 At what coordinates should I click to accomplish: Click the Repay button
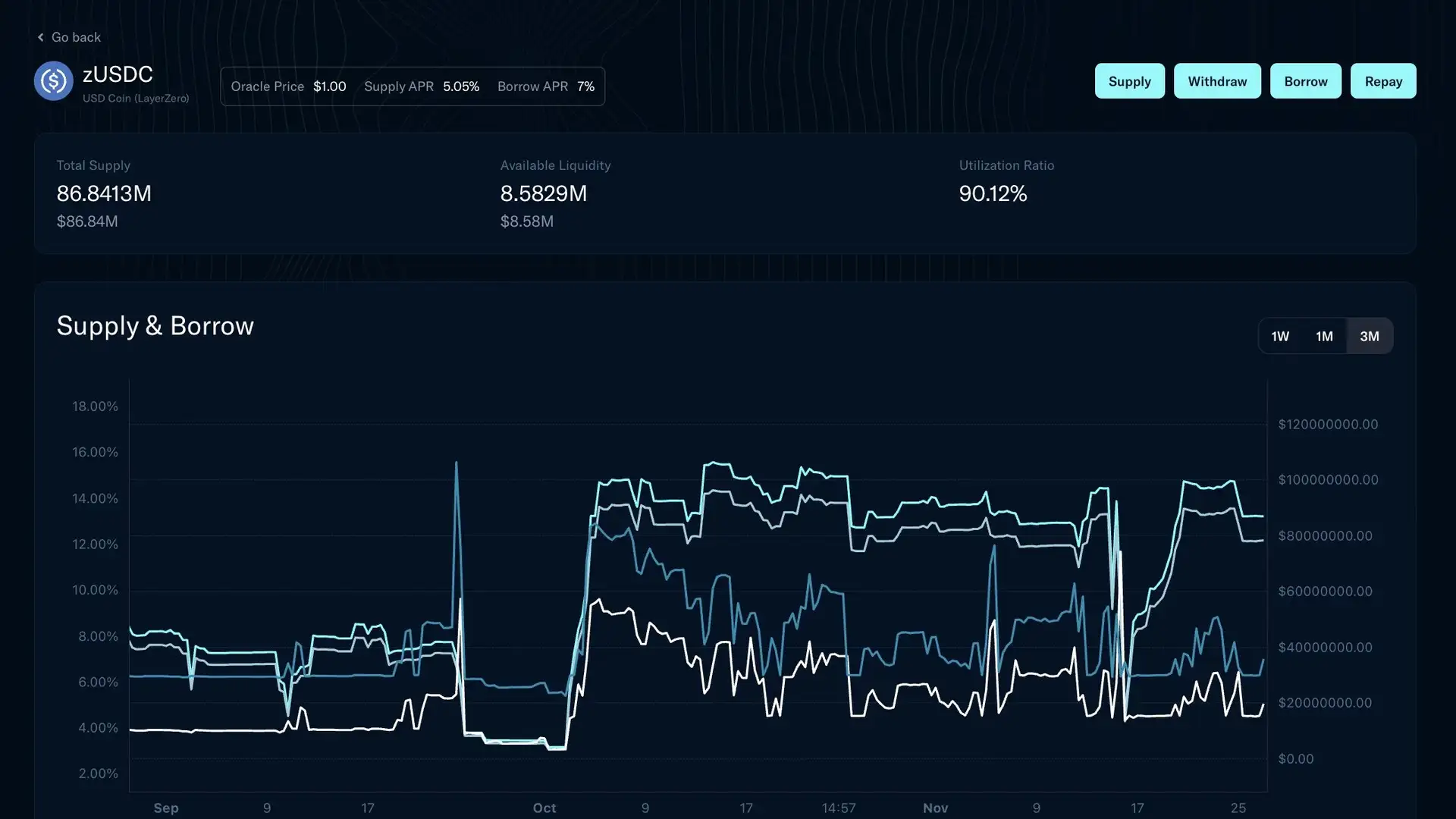(1382, 81)
